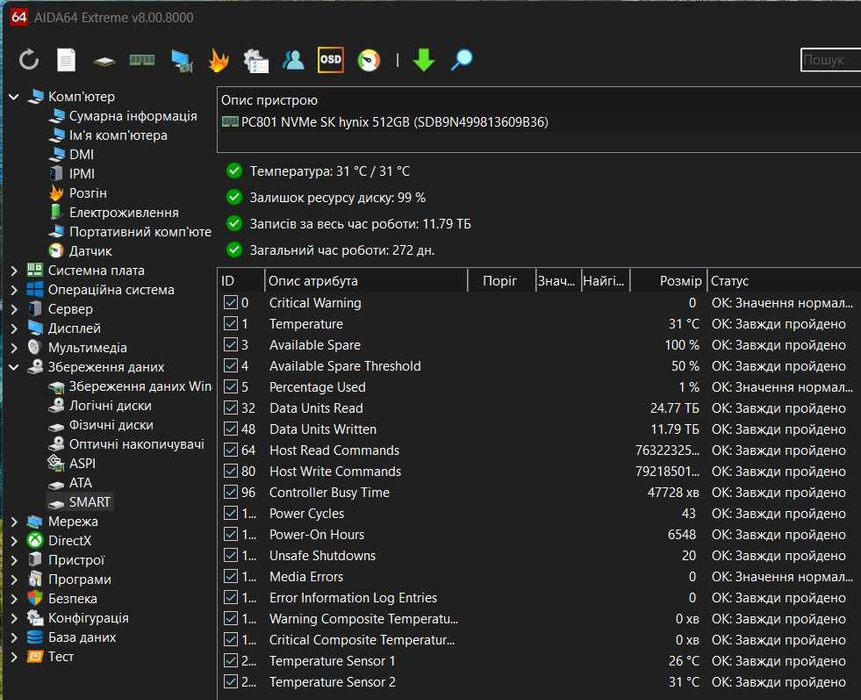Screen dimensions: 861x700
Task: Open Розгін overclock tree item
Action: pyautogui.click(x=88, y=193)
